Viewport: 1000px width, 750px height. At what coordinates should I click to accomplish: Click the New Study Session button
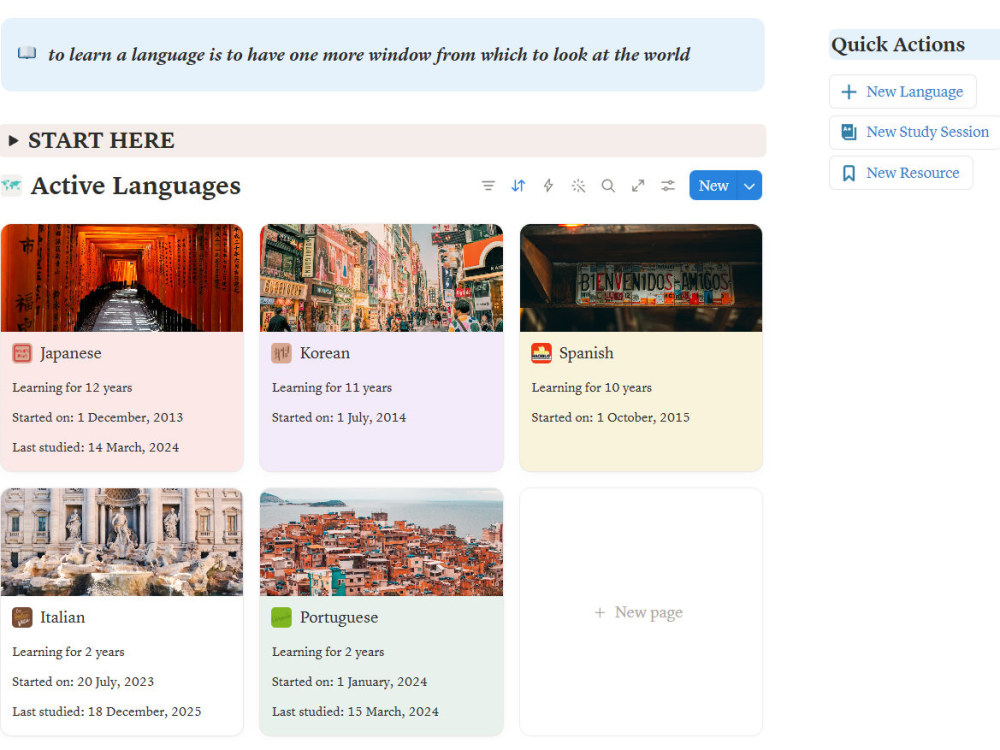pos(915,132)
